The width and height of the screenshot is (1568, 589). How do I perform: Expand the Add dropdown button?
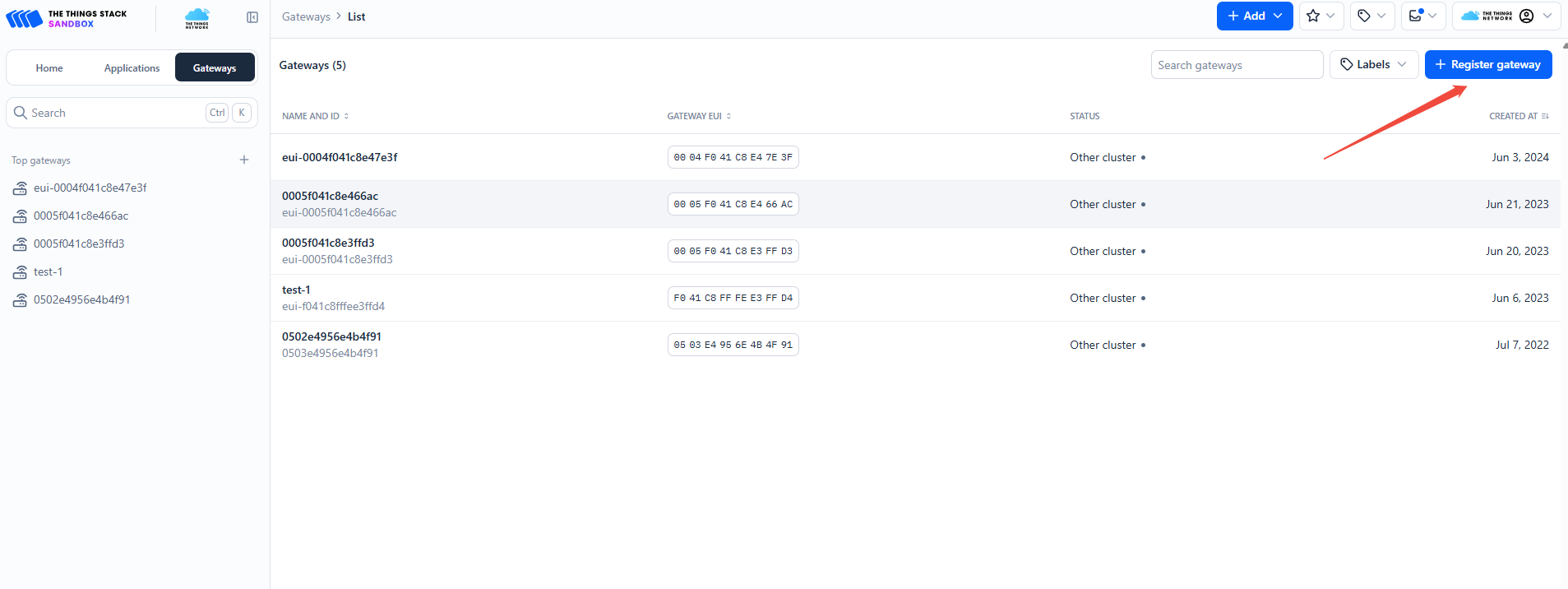coord(1254,16)
